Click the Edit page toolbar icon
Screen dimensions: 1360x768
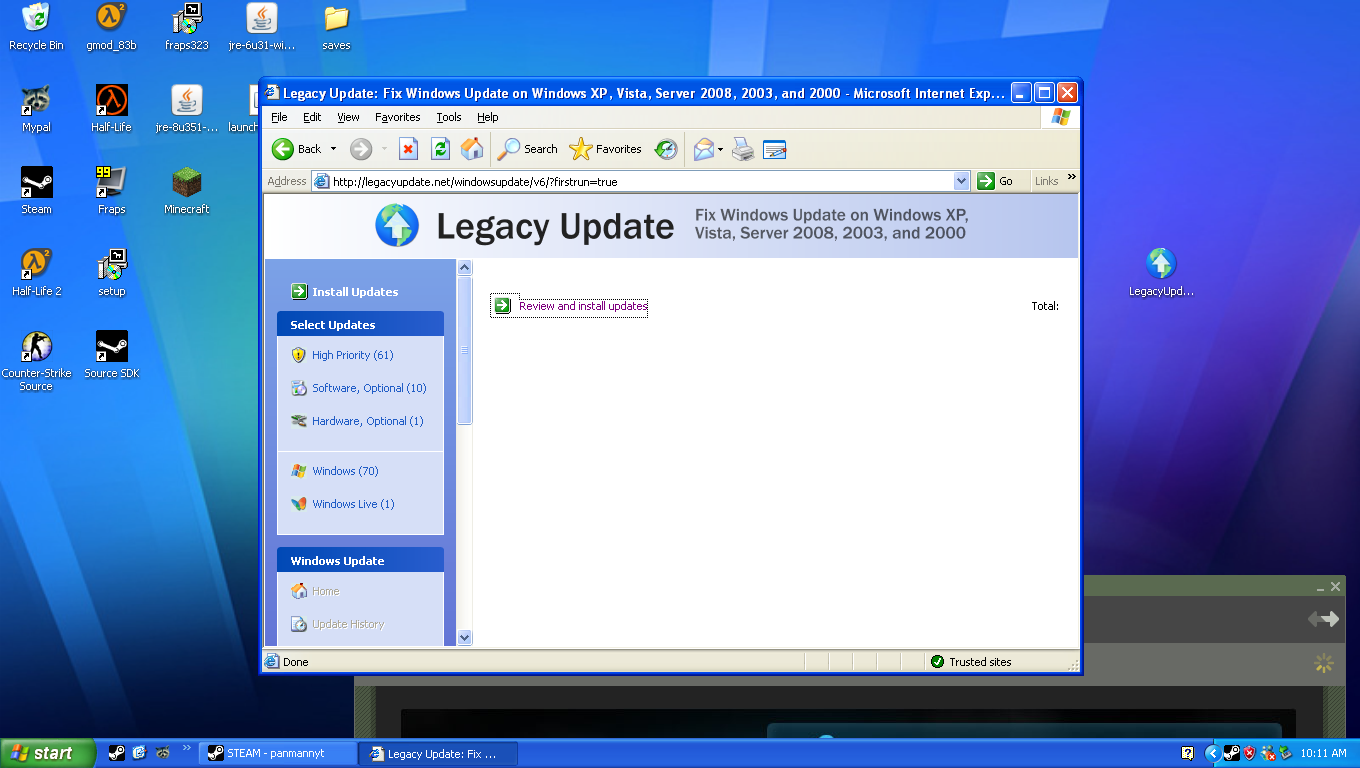tap(774, 148)
